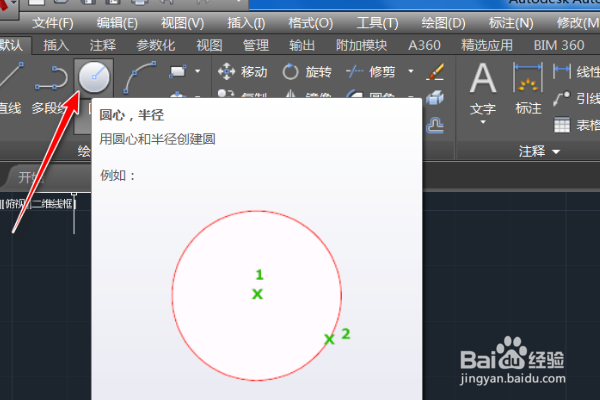Click the Linear dimension (线性) icon
600x400 pixels.
click(x=561, y=72)
